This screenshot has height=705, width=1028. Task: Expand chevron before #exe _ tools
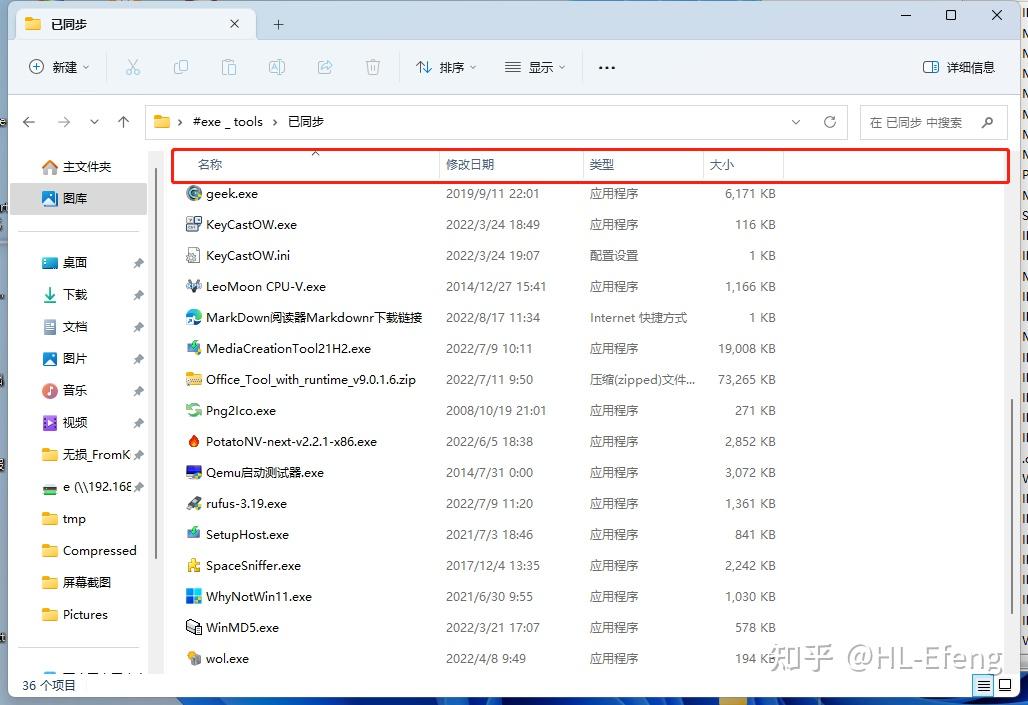point(180,122)
